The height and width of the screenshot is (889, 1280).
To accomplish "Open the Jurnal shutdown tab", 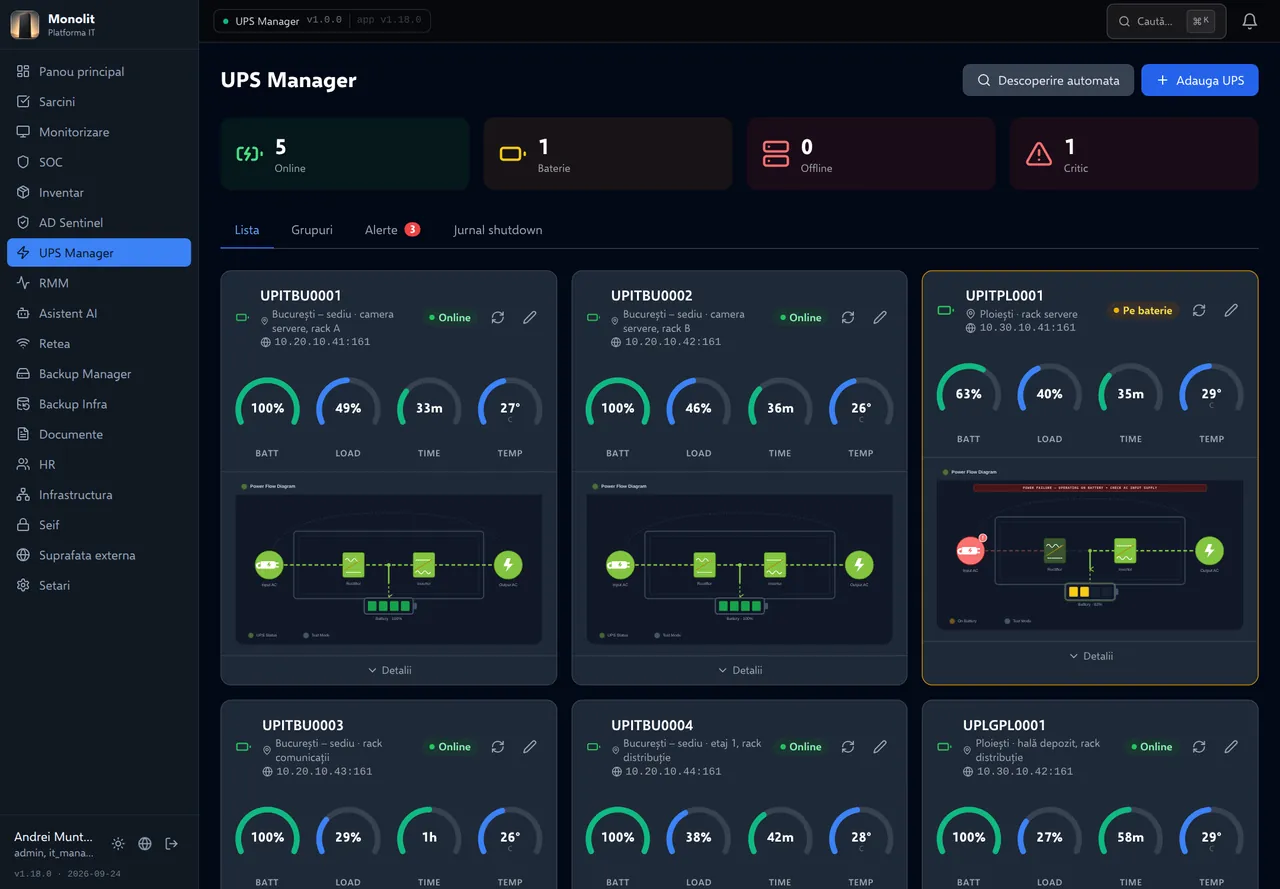I will [x=498, y=230].
